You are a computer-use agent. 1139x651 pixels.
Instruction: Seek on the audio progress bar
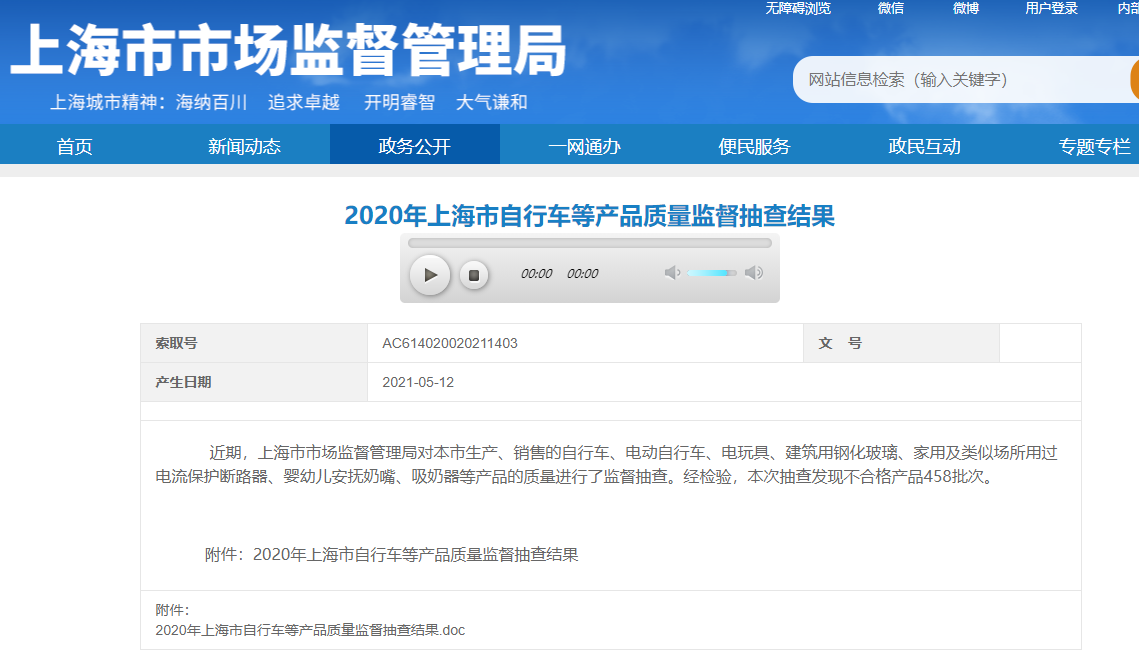[x=589, y=243]
